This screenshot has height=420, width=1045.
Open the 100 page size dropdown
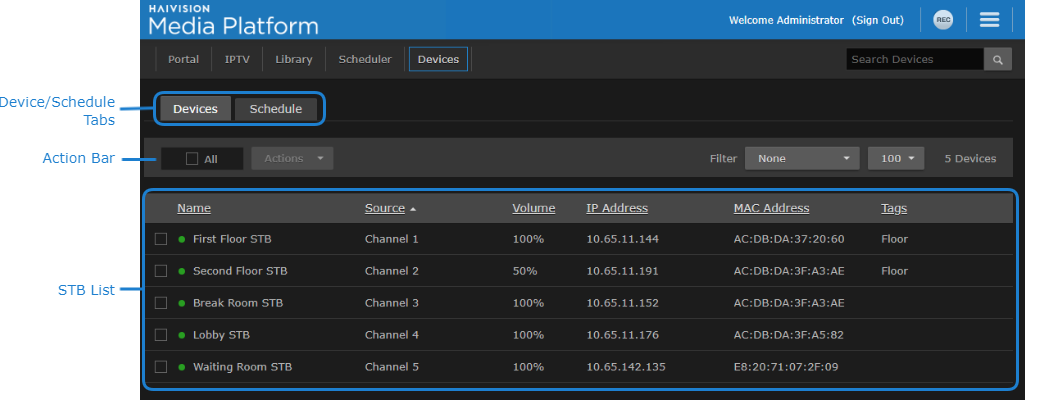click(896, 158)
